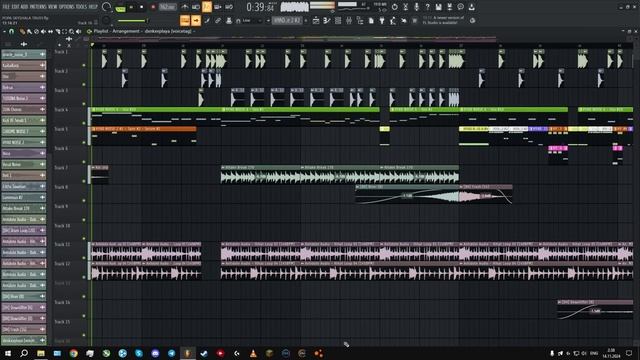640x360 pixels.
Task: Toggle the playlist magnet snap icon
Action: click(x=12, y=31)
